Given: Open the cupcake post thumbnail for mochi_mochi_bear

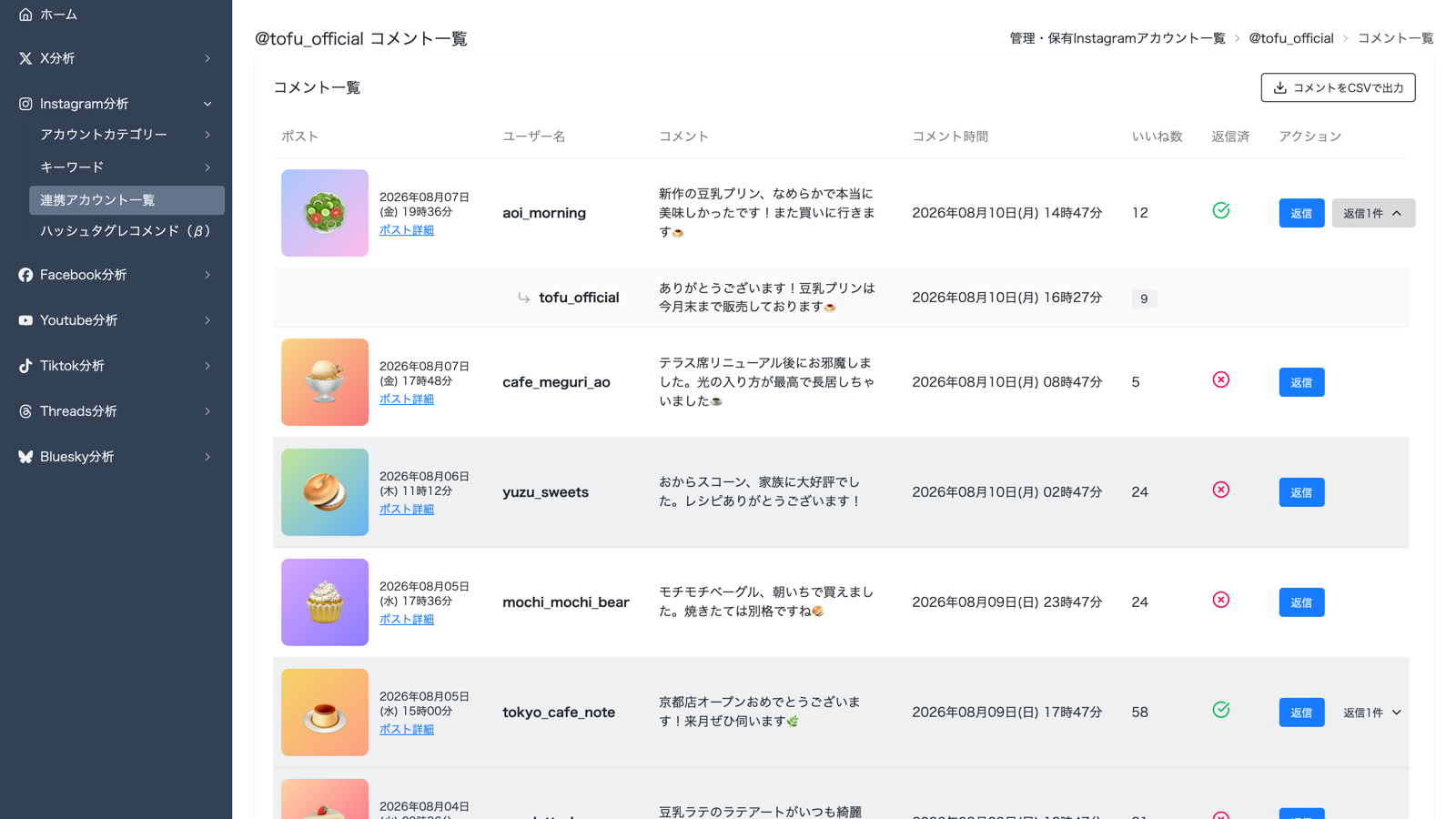Looking at the screenshot, I should [325, 602].
